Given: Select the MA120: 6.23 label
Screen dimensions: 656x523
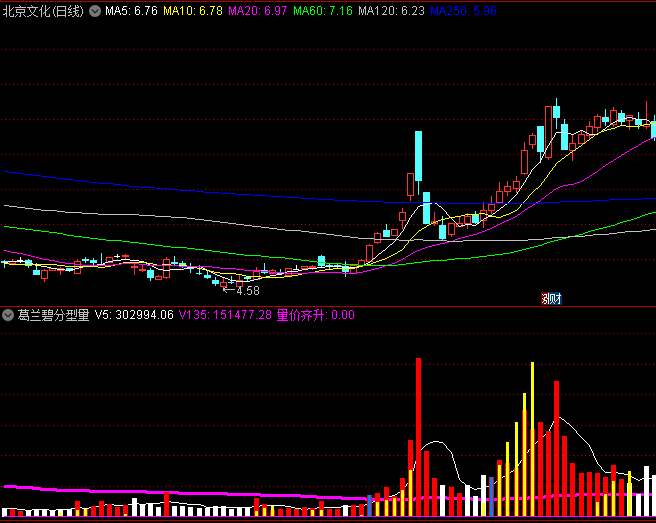Looking at the screenshot, I should (391, 11).
